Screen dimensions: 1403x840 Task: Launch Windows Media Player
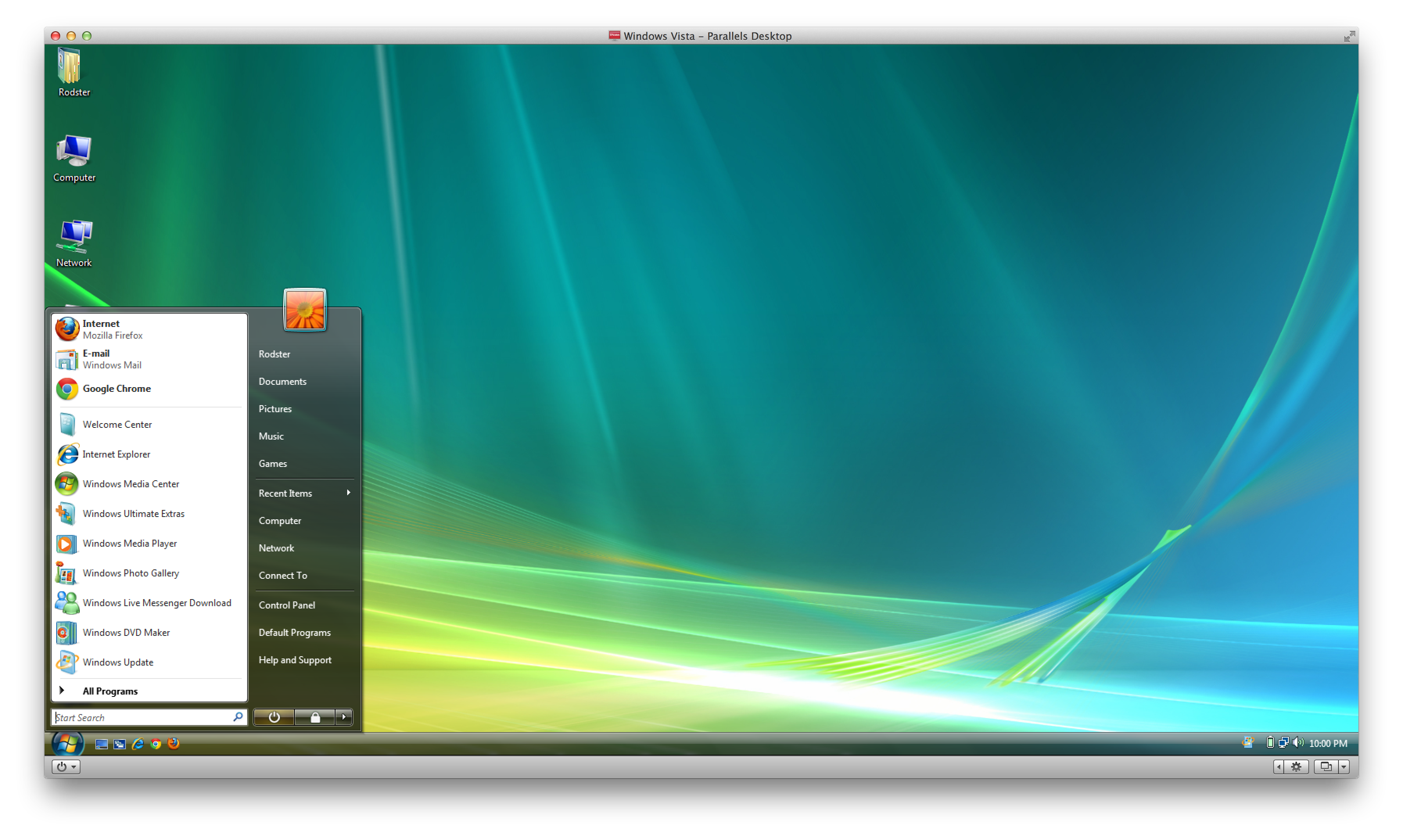pyautogui.click(x=149, y=543)
